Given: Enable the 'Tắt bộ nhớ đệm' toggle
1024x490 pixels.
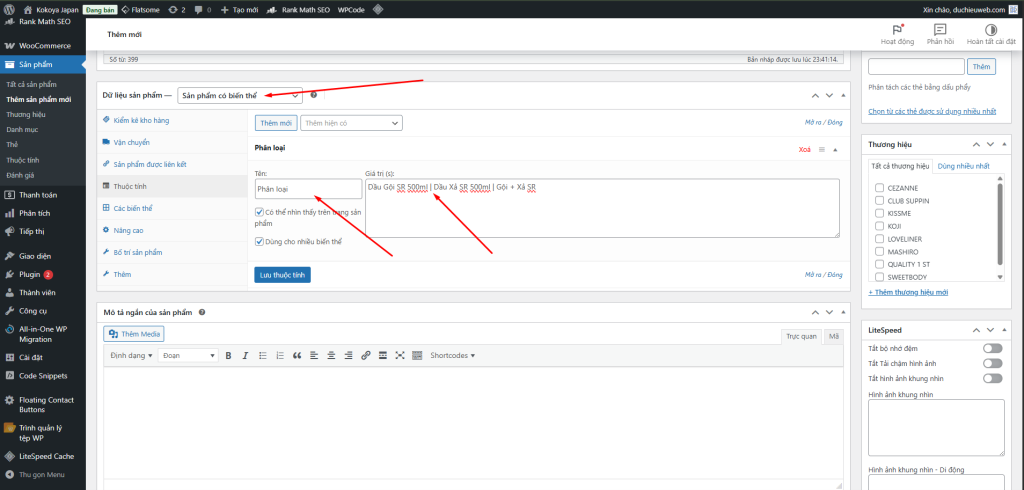Looking at the screenshot, I should (992, 348).
